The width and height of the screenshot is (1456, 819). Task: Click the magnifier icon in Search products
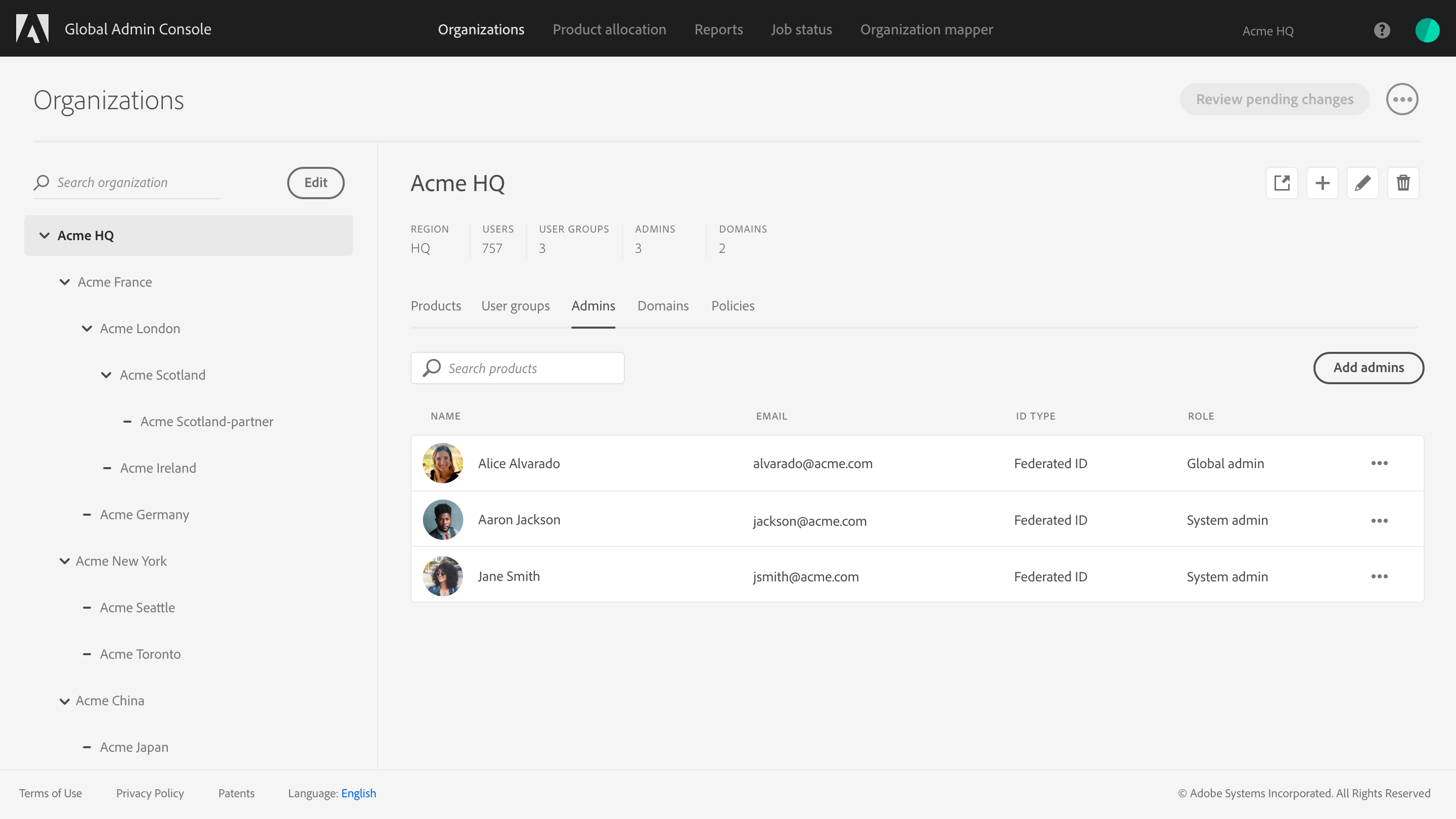(x=432, y=368)
